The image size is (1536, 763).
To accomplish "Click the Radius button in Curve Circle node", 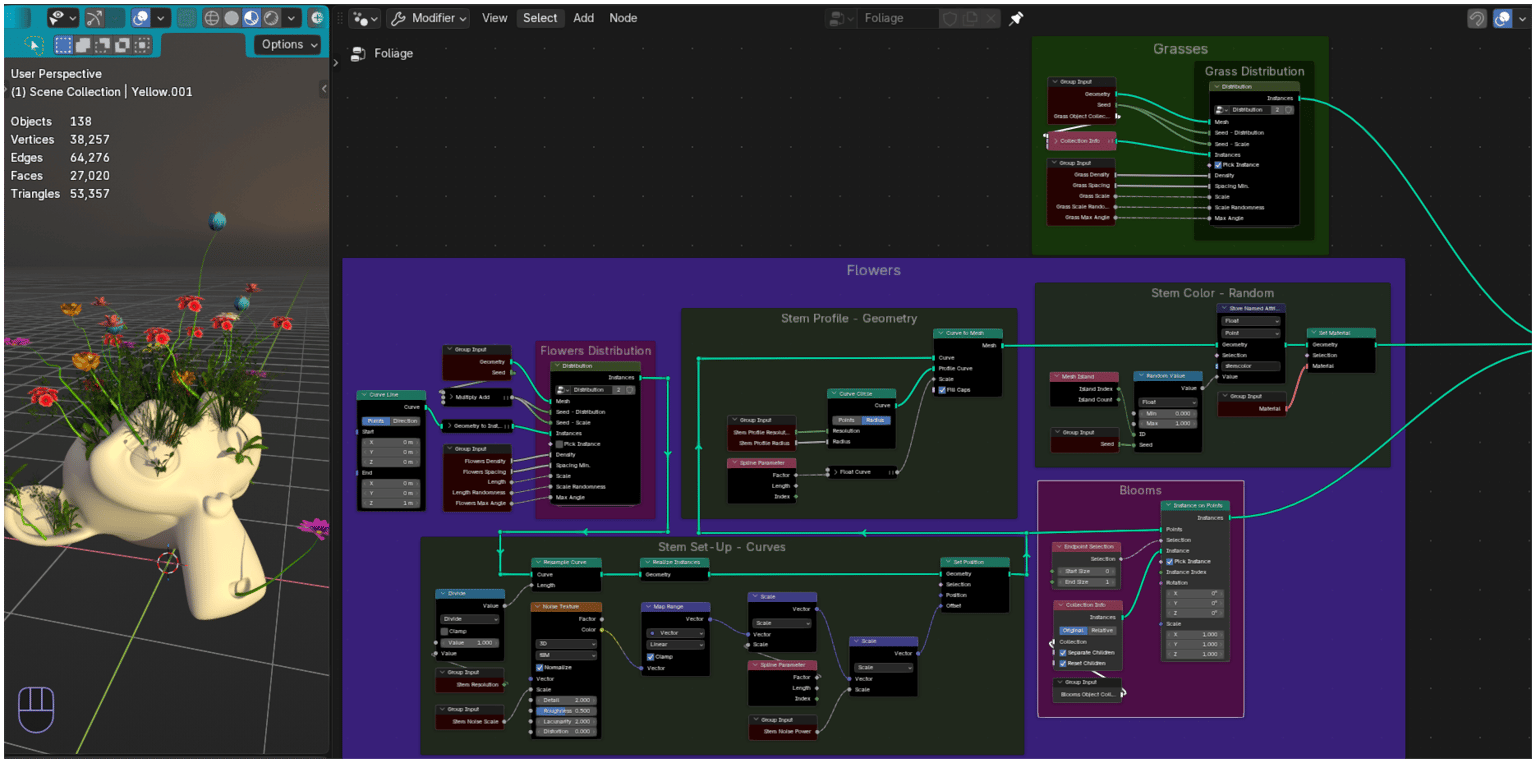I will point(875,420).
